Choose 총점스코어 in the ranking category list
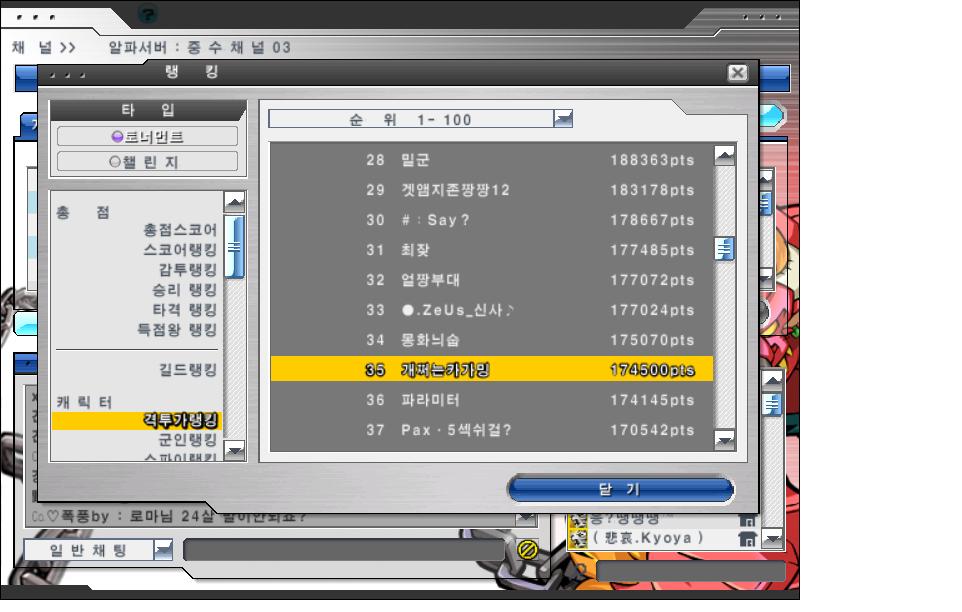 [180, 230]
